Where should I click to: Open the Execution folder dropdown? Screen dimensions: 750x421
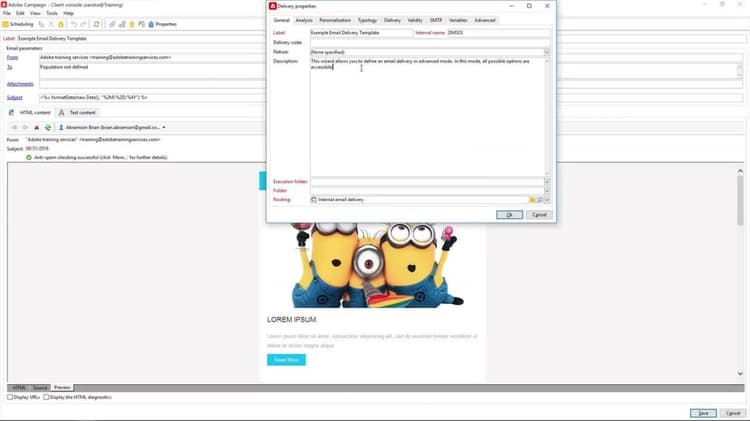click(547, 182)
